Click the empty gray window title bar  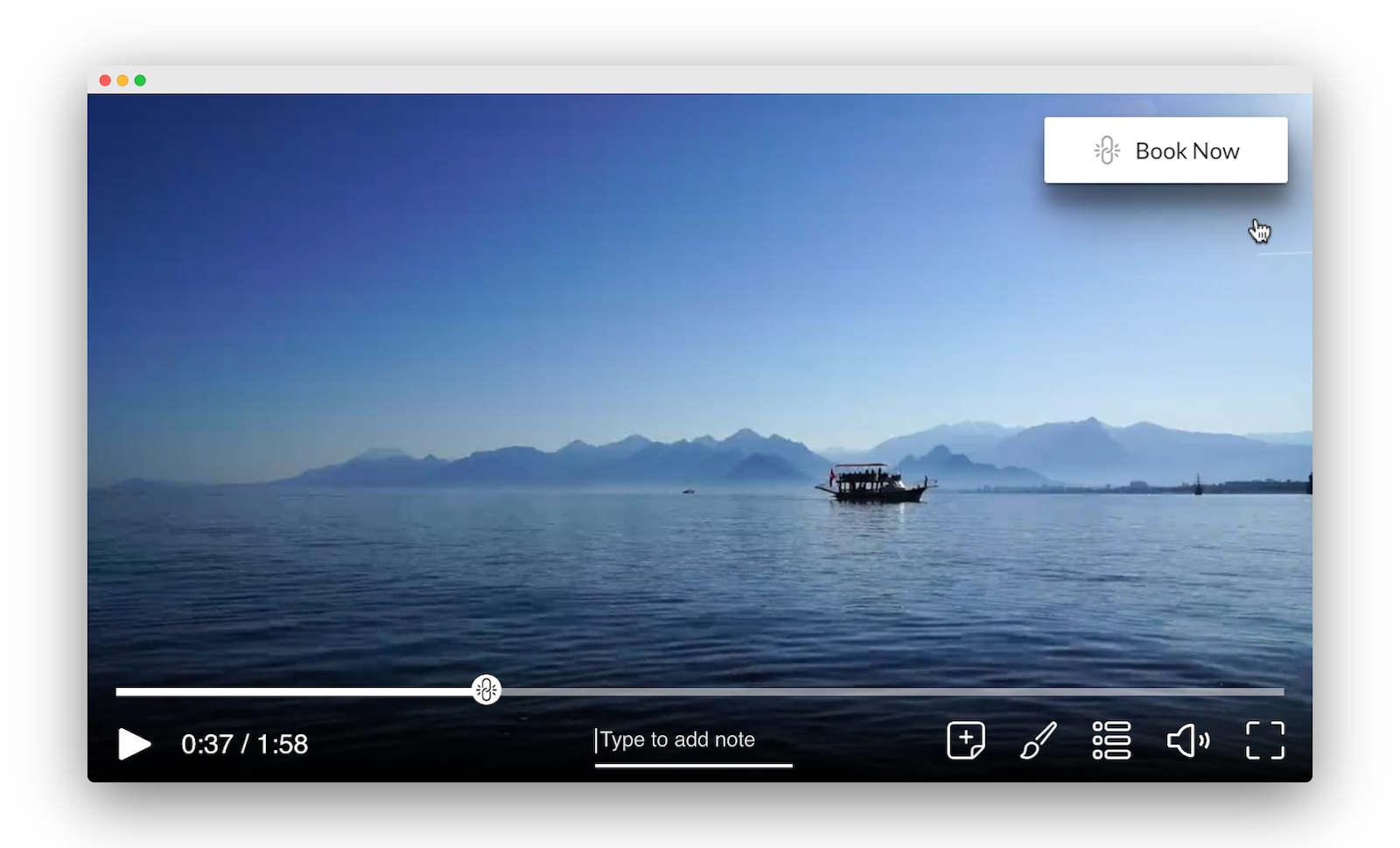click(700, 80)
